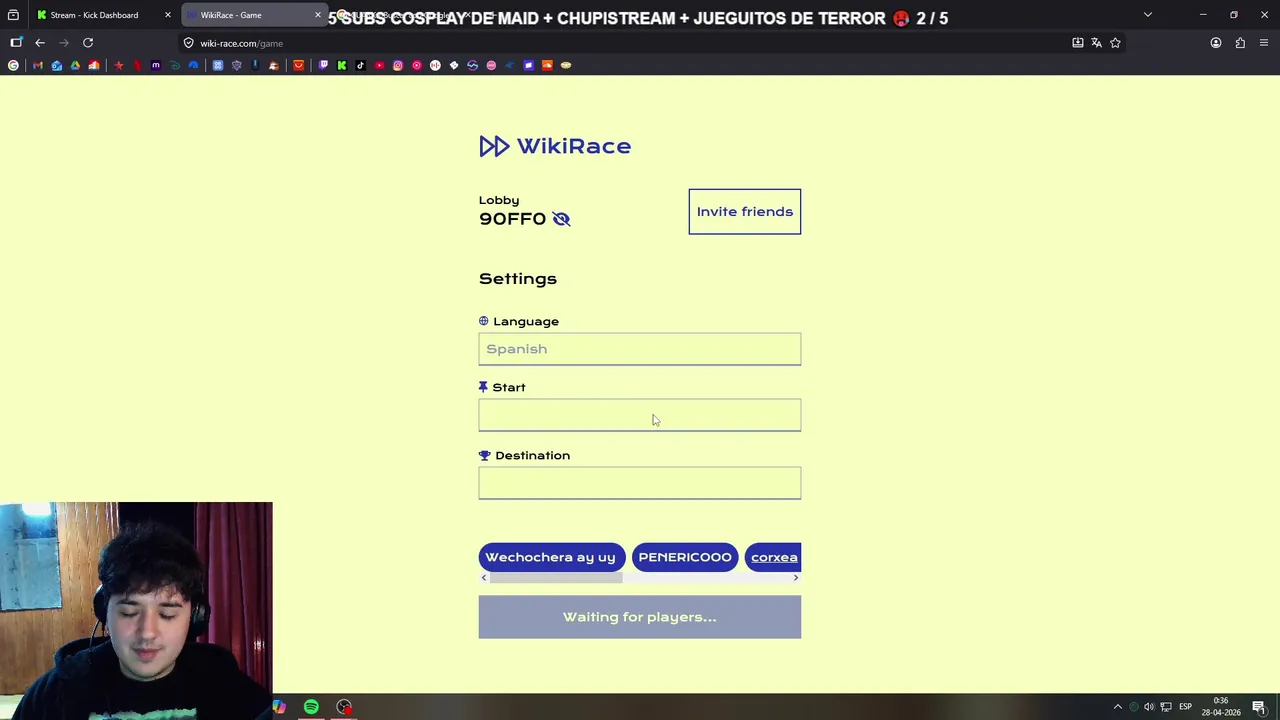Click the Waiting for players button
Screen dimensions: 1280x720
pyautogui.click(x=640, y=617)
